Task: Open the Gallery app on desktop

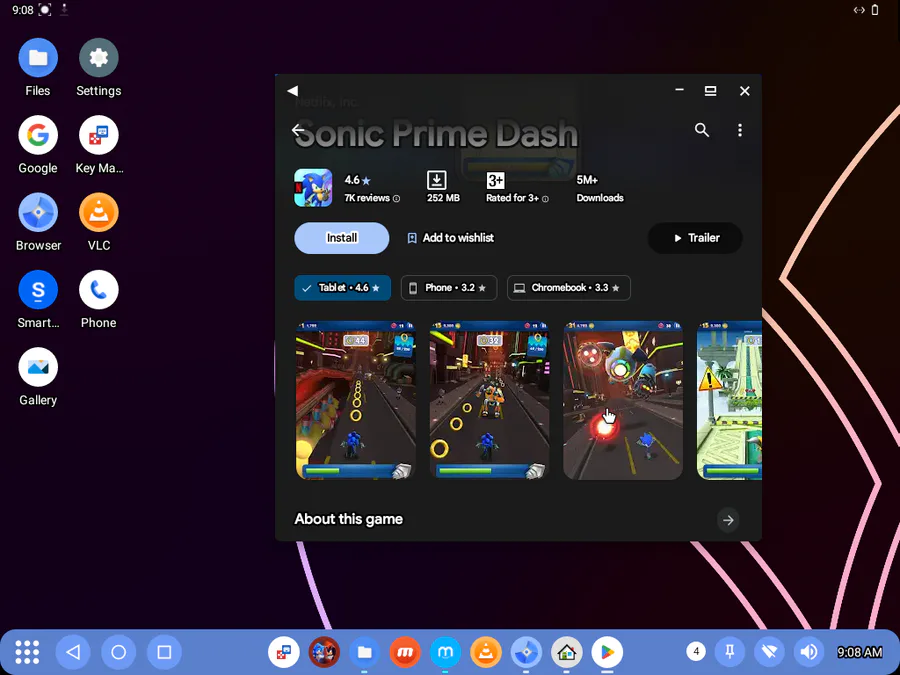Action: click(x=38, y=367)
